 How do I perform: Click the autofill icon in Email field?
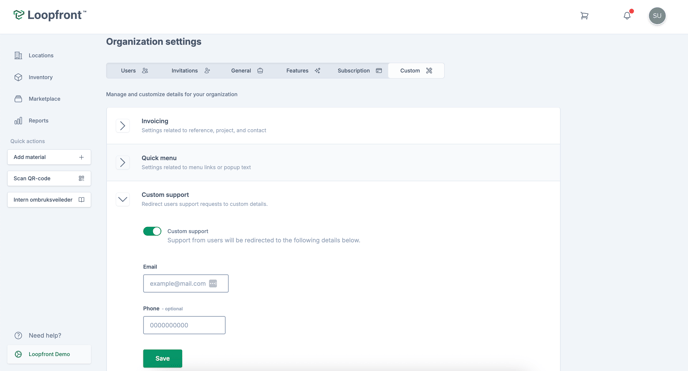(x=213, y=283)
